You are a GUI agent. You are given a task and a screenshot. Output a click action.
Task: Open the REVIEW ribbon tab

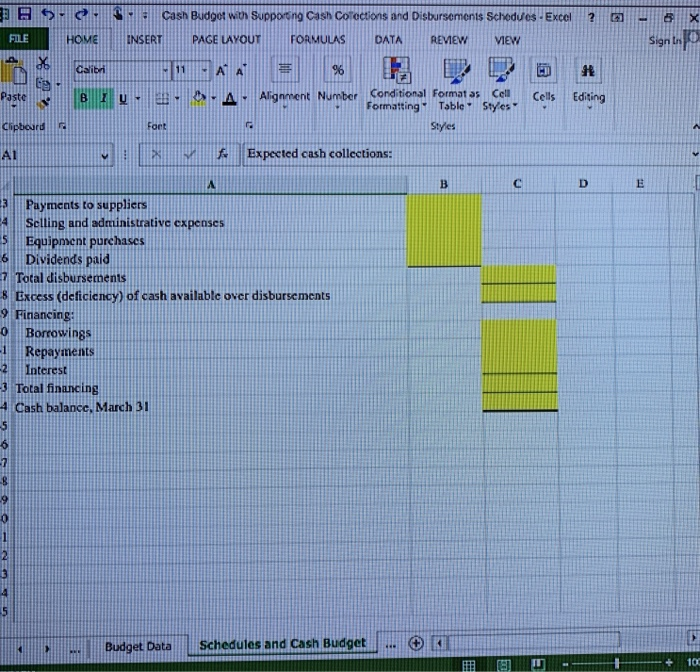point(449,40)
